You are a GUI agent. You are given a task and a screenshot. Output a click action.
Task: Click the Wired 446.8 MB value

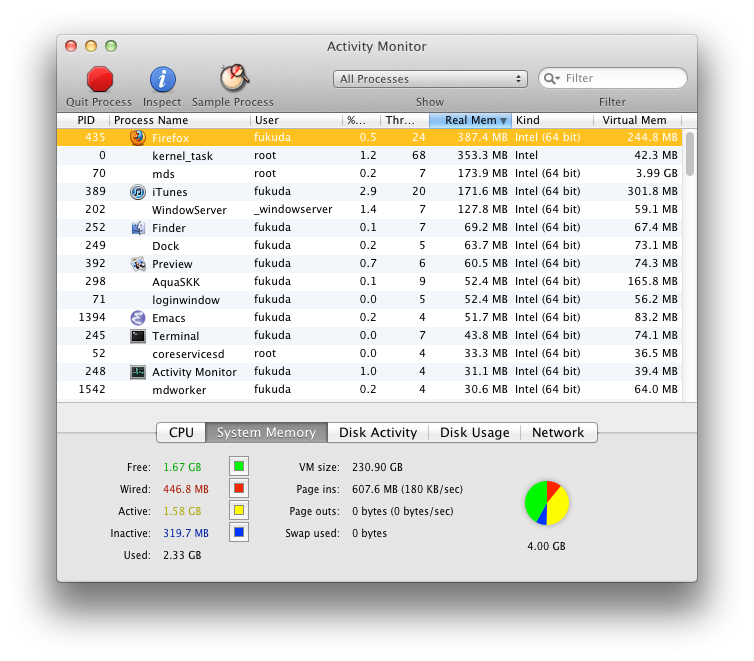186,489
